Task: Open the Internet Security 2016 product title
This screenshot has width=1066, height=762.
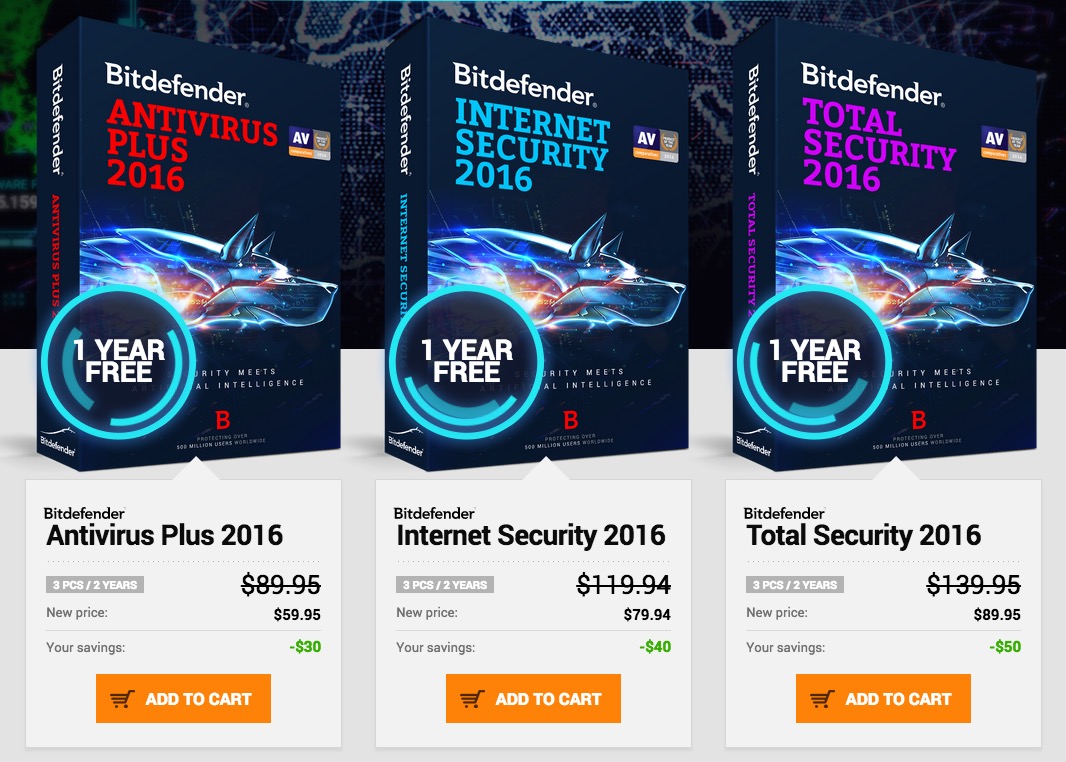Action: [x=531, y=535]
